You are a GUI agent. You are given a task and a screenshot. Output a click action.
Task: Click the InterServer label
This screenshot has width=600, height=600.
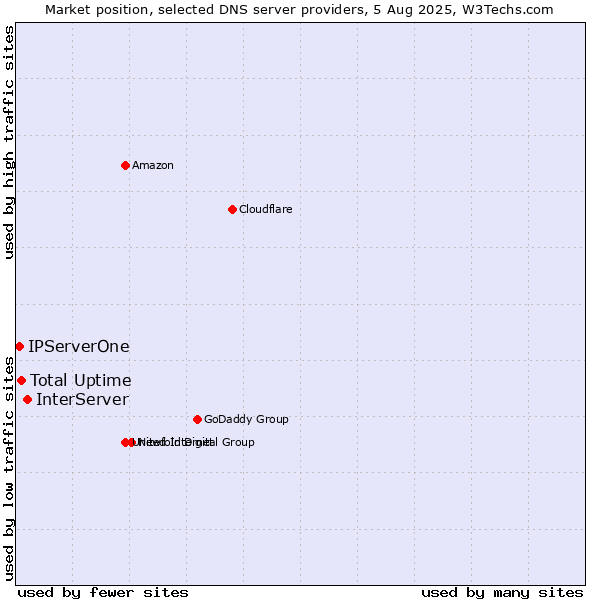tap(82, 400)
